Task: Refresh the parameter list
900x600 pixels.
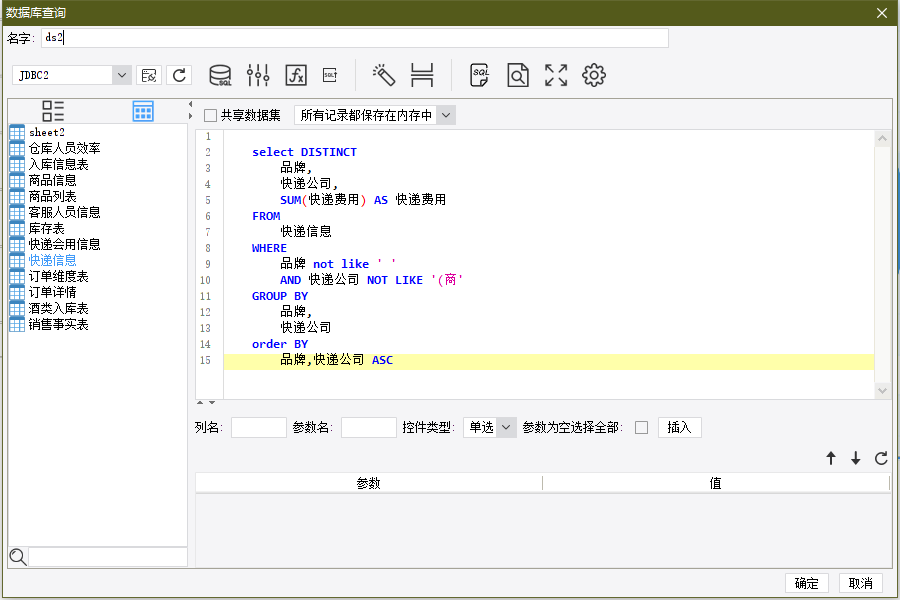Action: (881, 458)
